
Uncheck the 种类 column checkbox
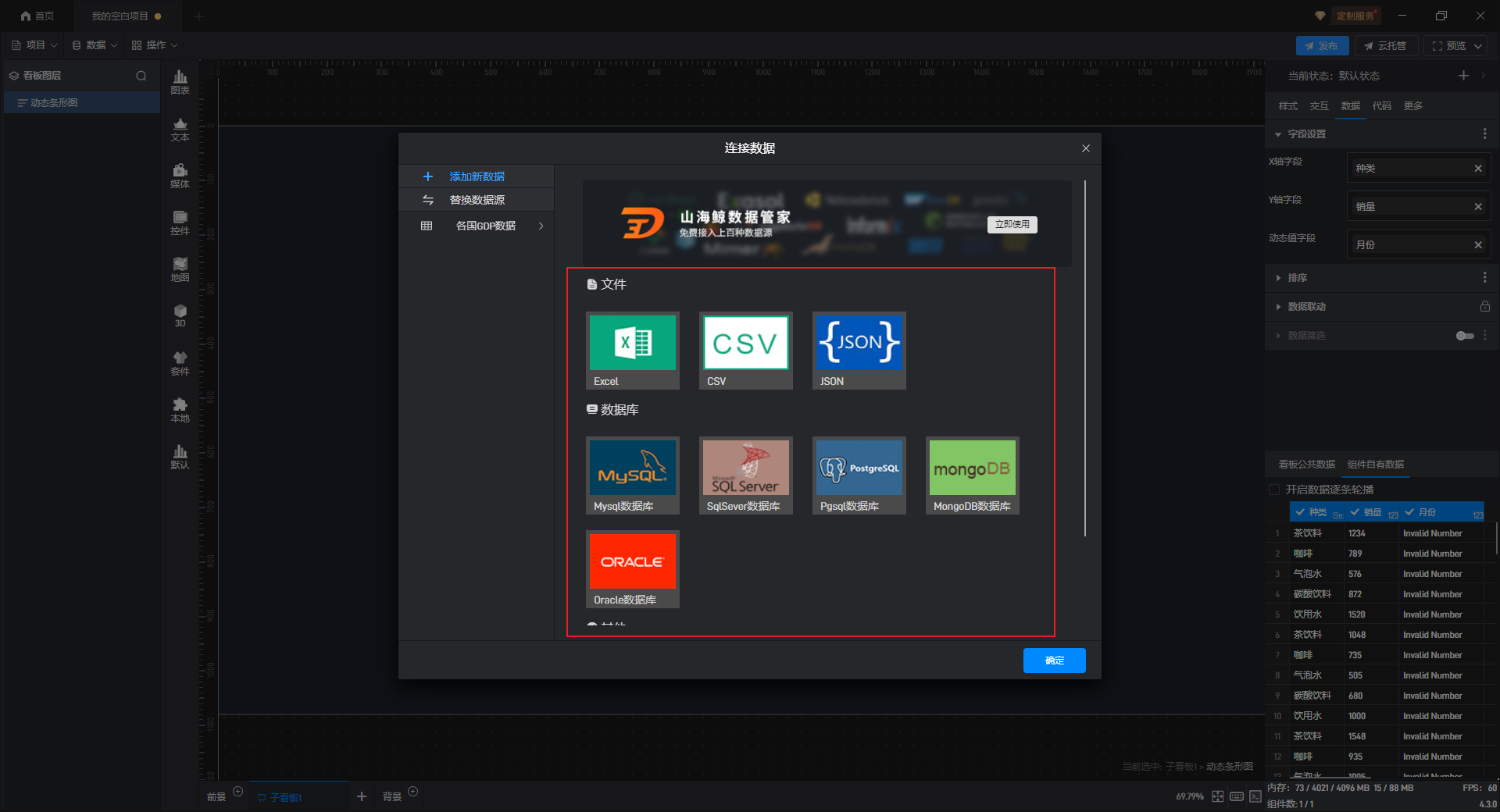[x=1300, y=512]
